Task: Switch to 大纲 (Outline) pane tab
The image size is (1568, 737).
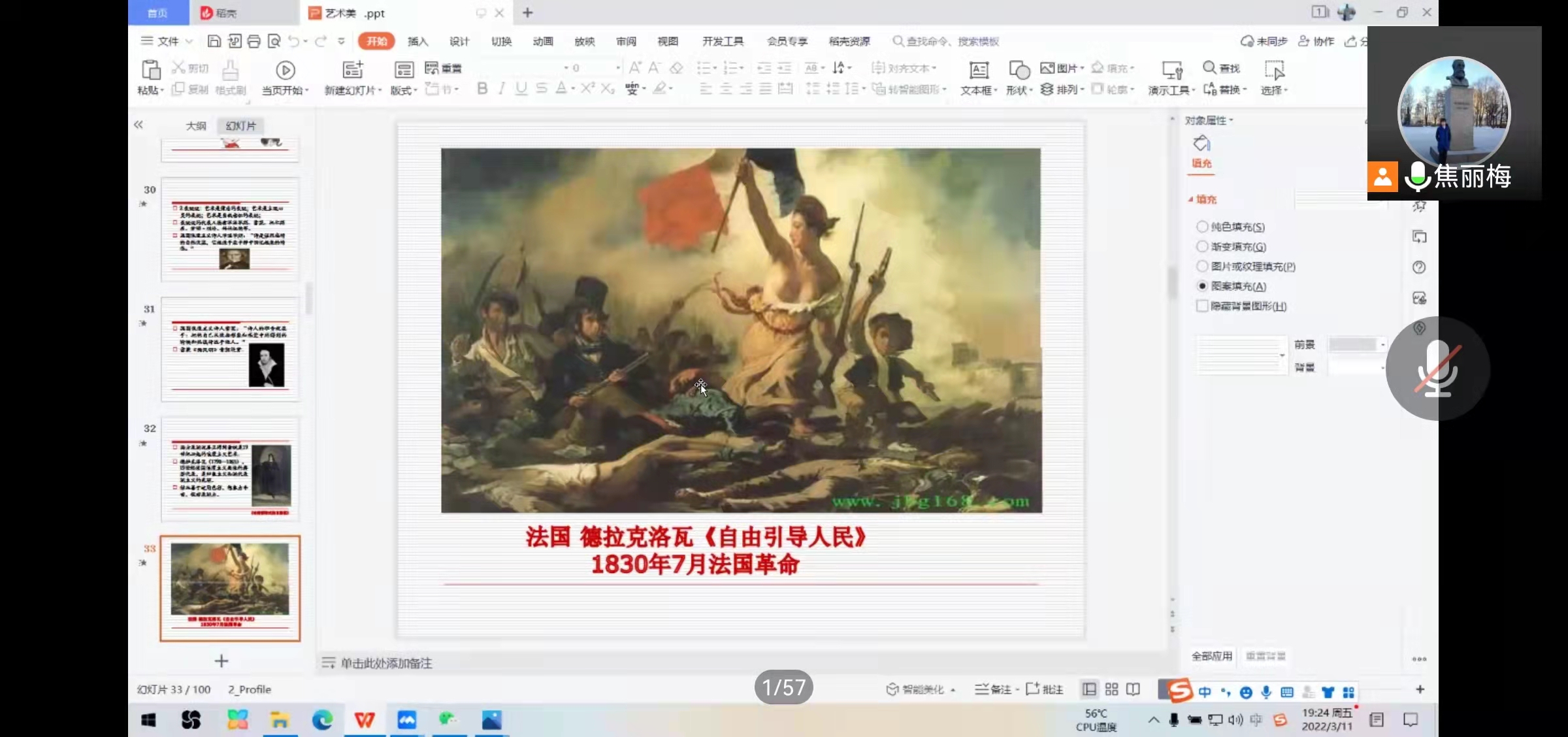Action: click(196, 125)
